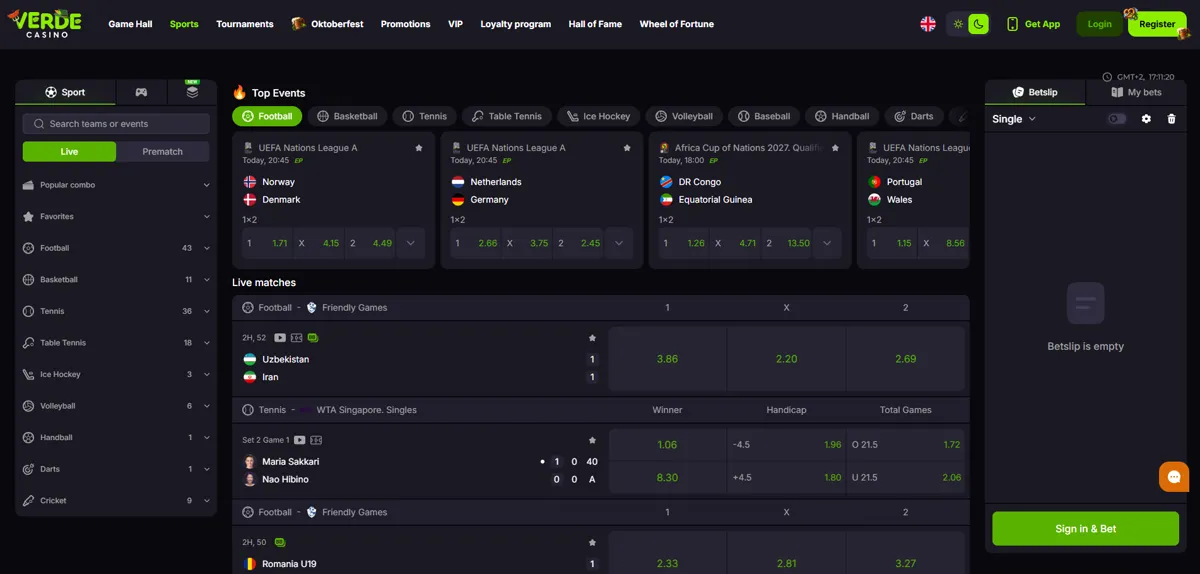This screenshot has width=1200, height=574.
Task: Select the Baseball sport chip
Action: tap(763, 116)
